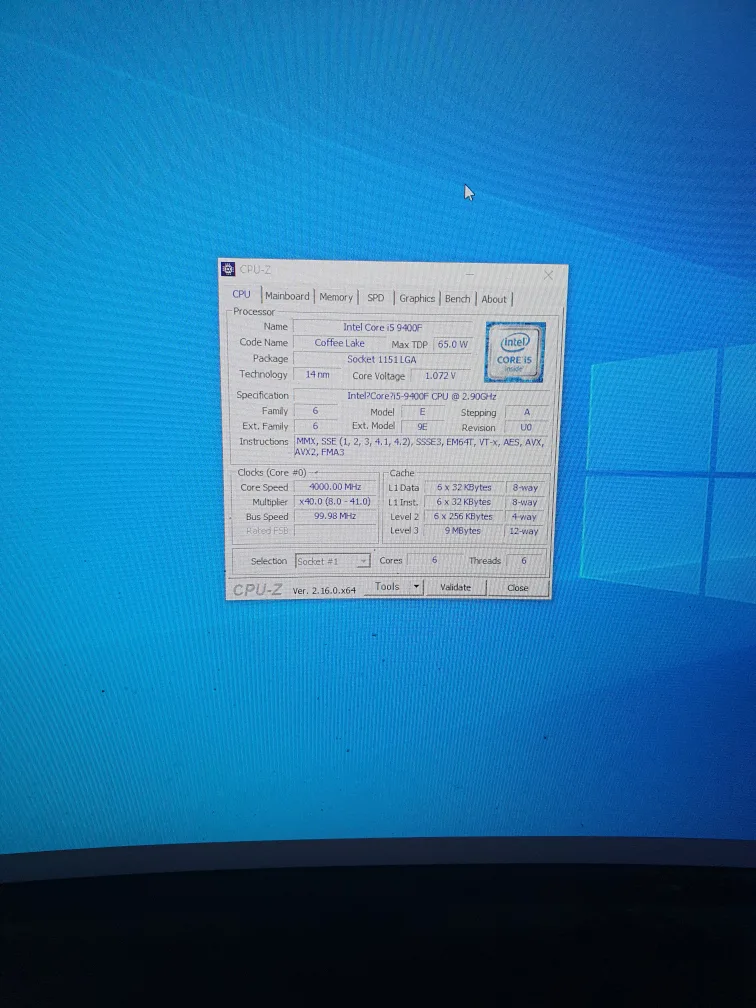Screen dimensions: 756x1008
Task: Open the About tab
Action: [494, 299]
